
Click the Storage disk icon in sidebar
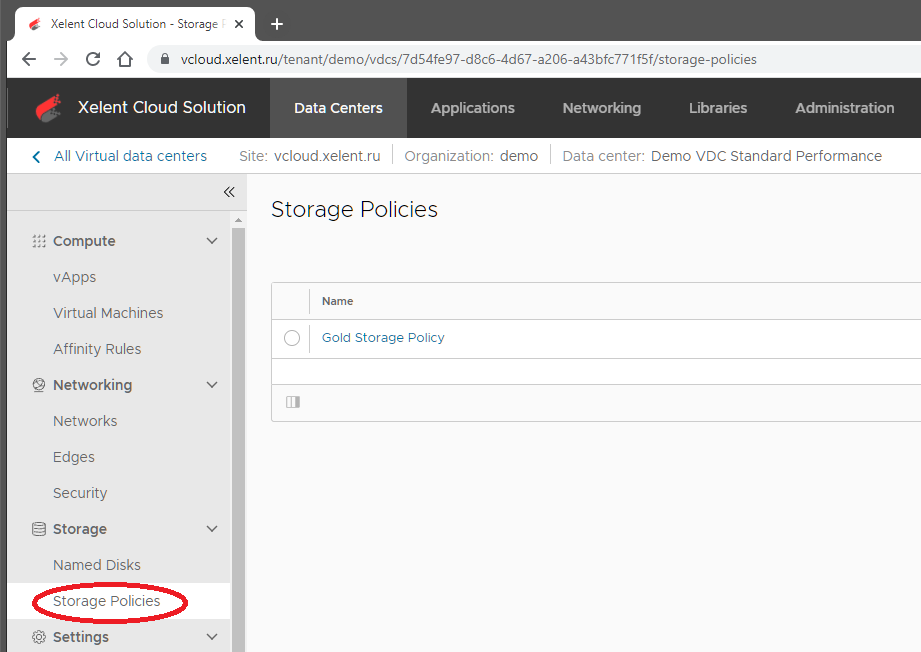coord(39,529)
